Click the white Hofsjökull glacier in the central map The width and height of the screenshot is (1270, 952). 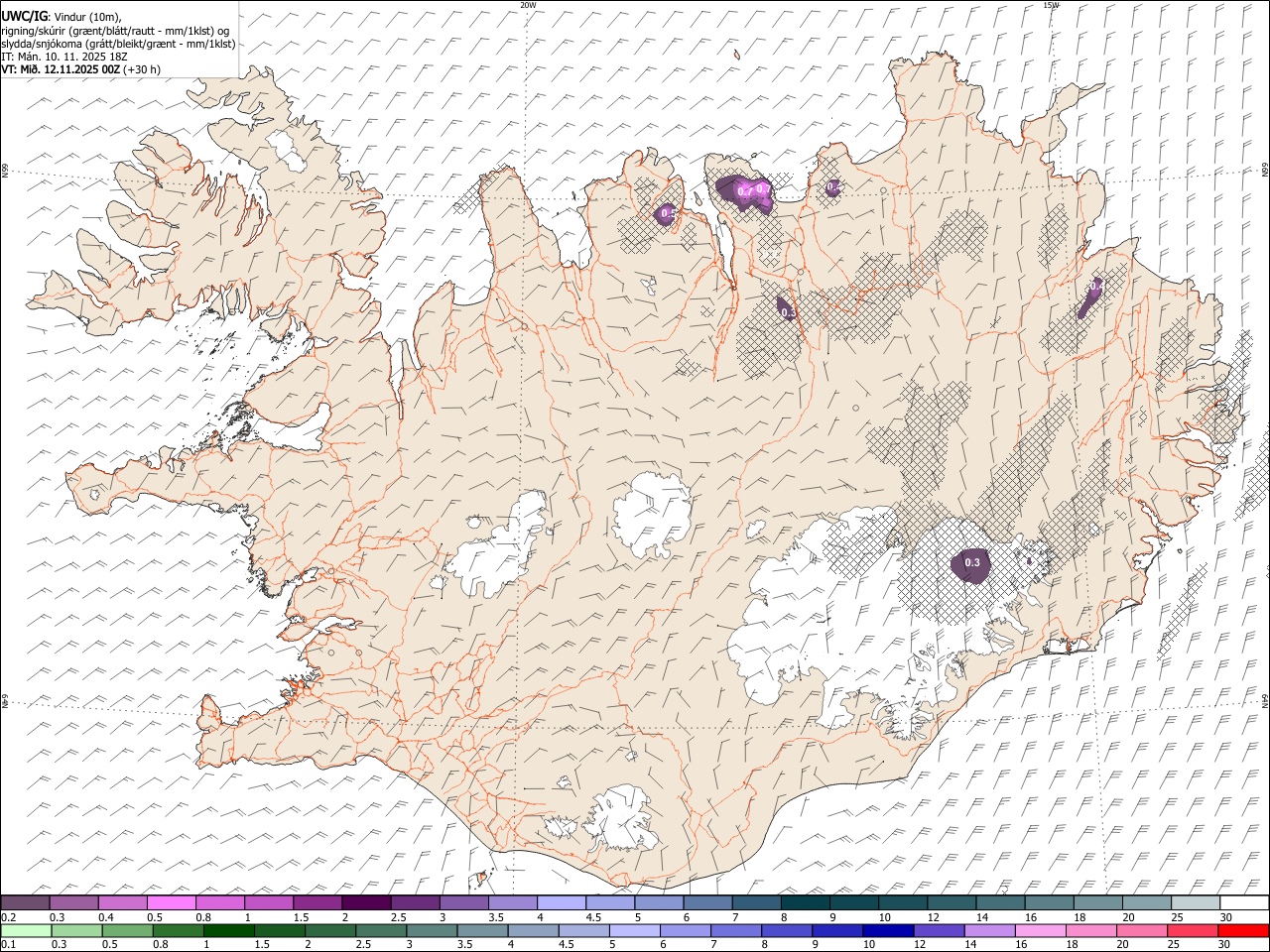pyautogui.click(x=652, y=514)
